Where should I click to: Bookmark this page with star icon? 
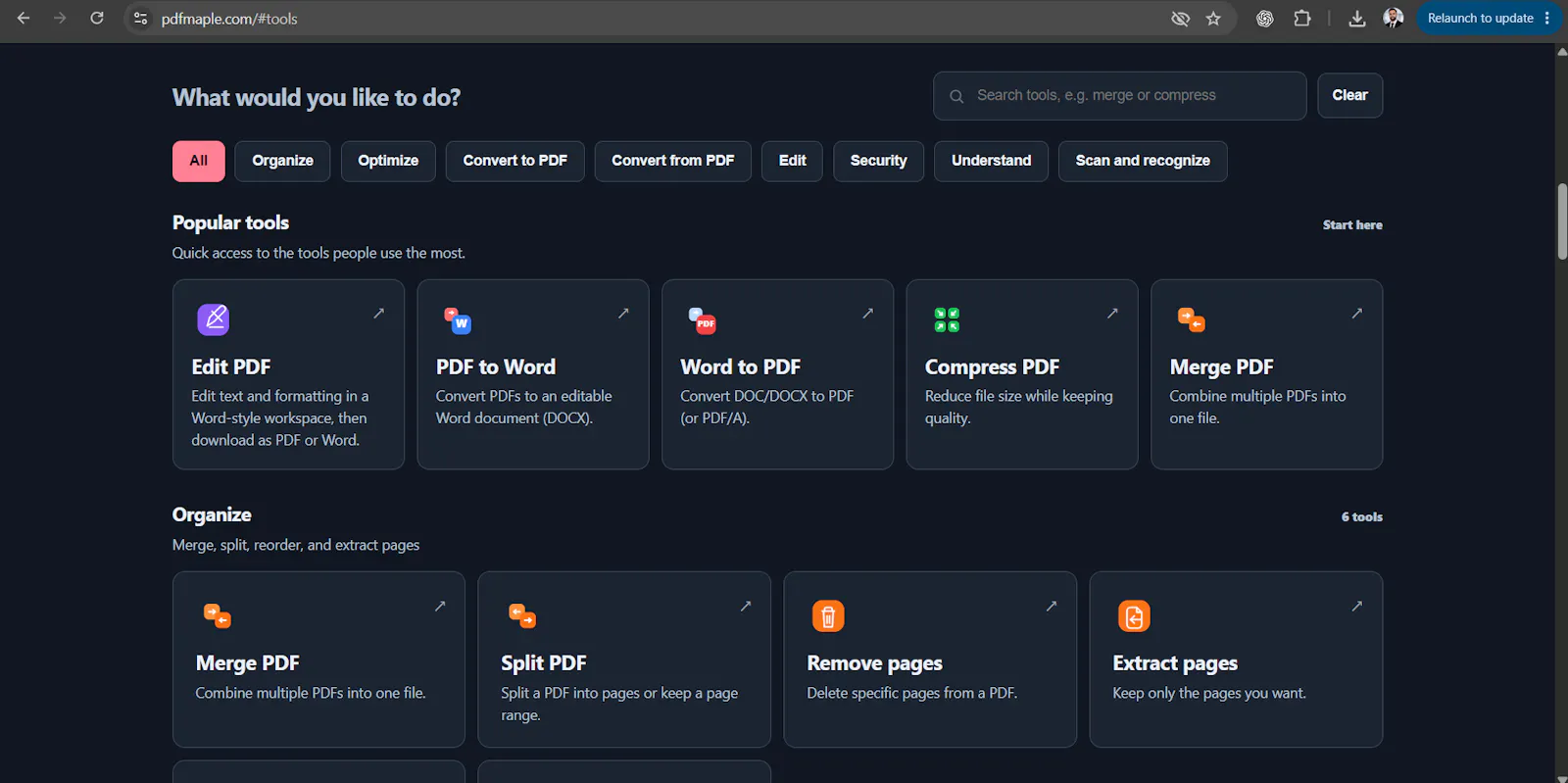click(x=1213, y=19)
